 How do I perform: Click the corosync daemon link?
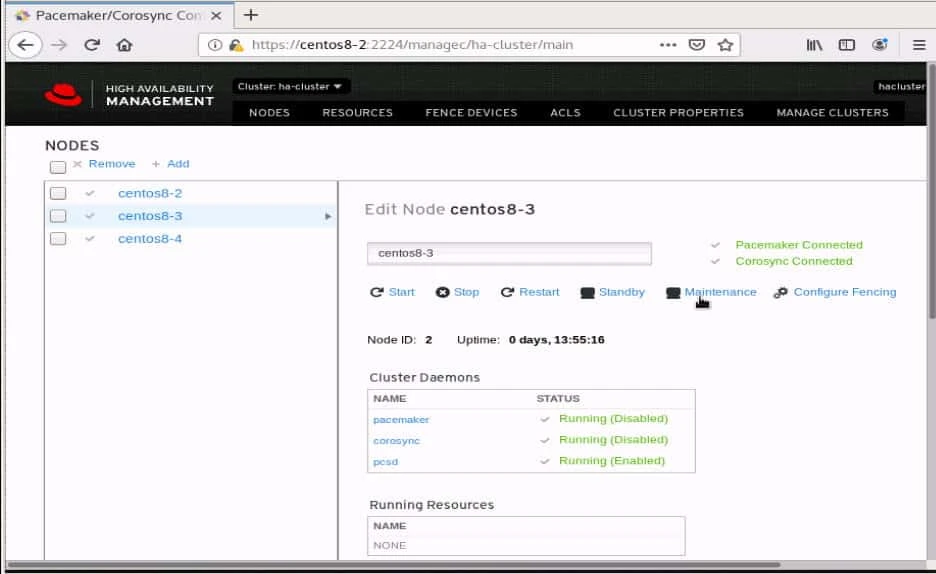[x=396, y=441]
